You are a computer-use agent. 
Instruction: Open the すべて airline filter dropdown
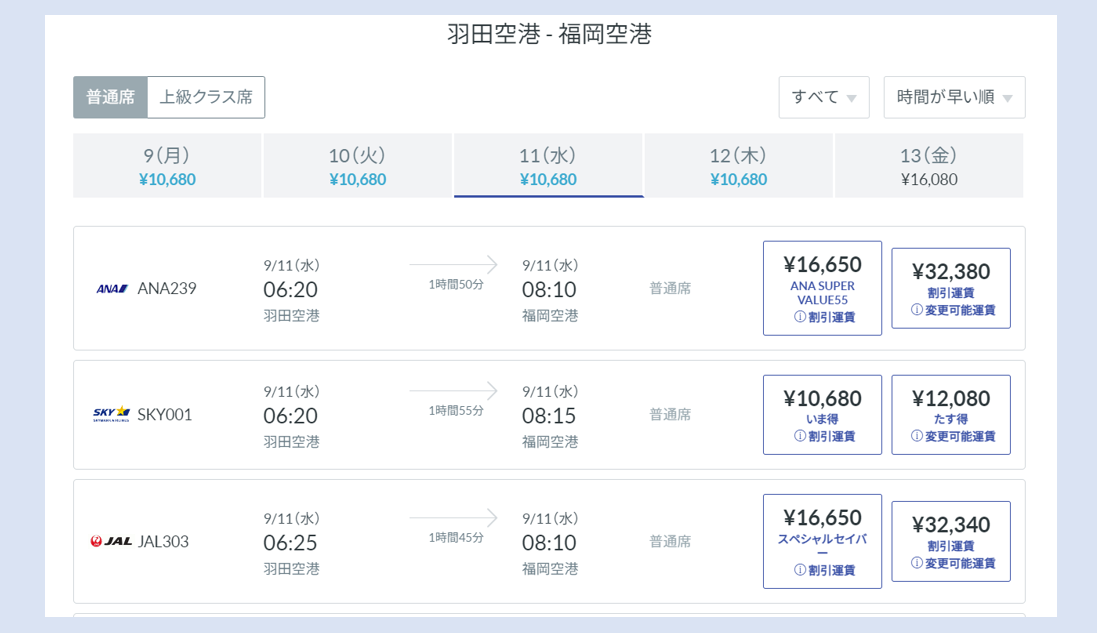pos(823,97)
